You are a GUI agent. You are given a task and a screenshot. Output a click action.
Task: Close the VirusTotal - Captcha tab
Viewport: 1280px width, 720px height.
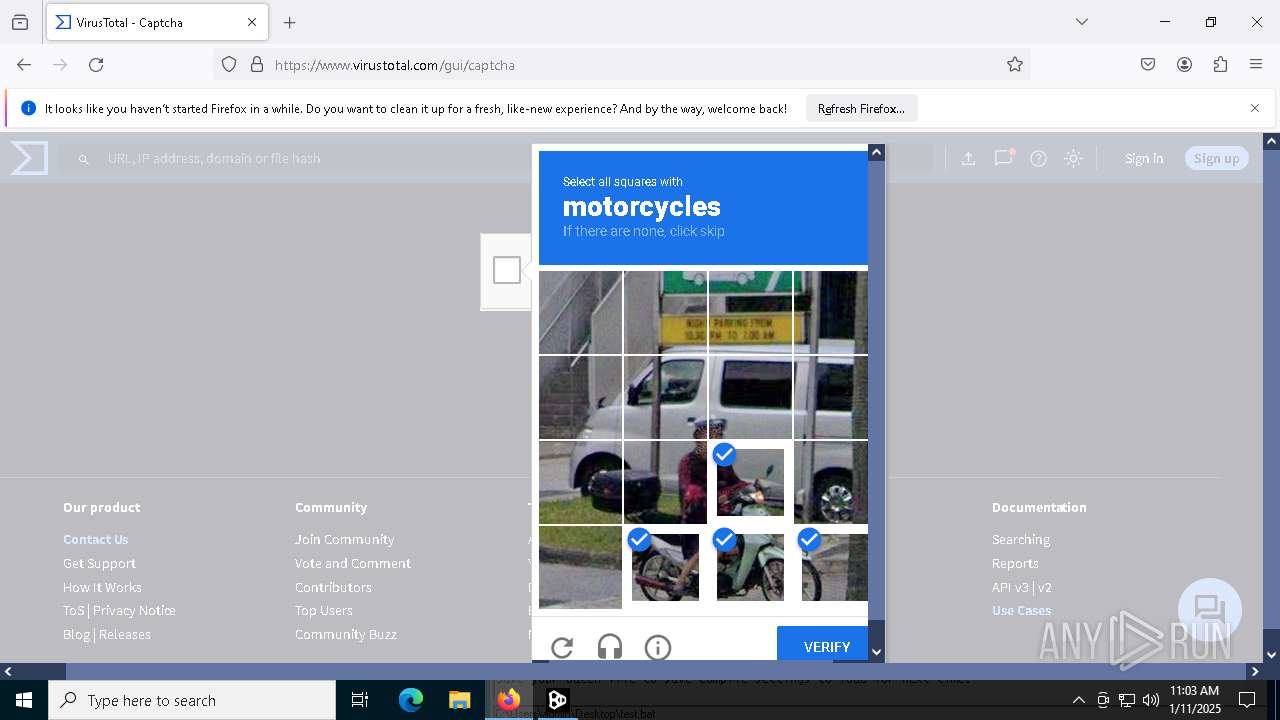point(252,22)
